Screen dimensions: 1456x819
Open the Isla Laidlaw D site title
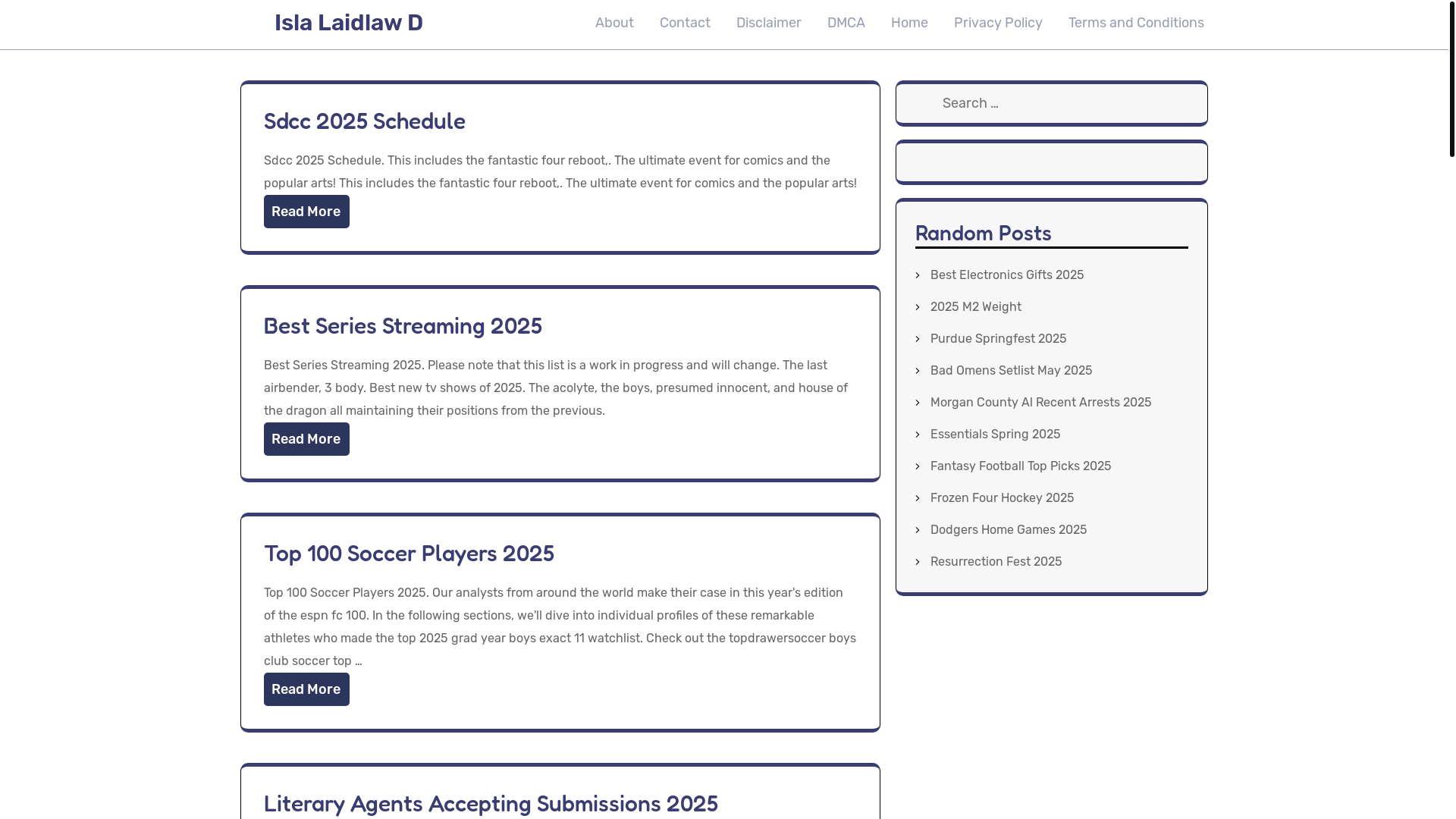pyautogui.click(x=348, y=23)
